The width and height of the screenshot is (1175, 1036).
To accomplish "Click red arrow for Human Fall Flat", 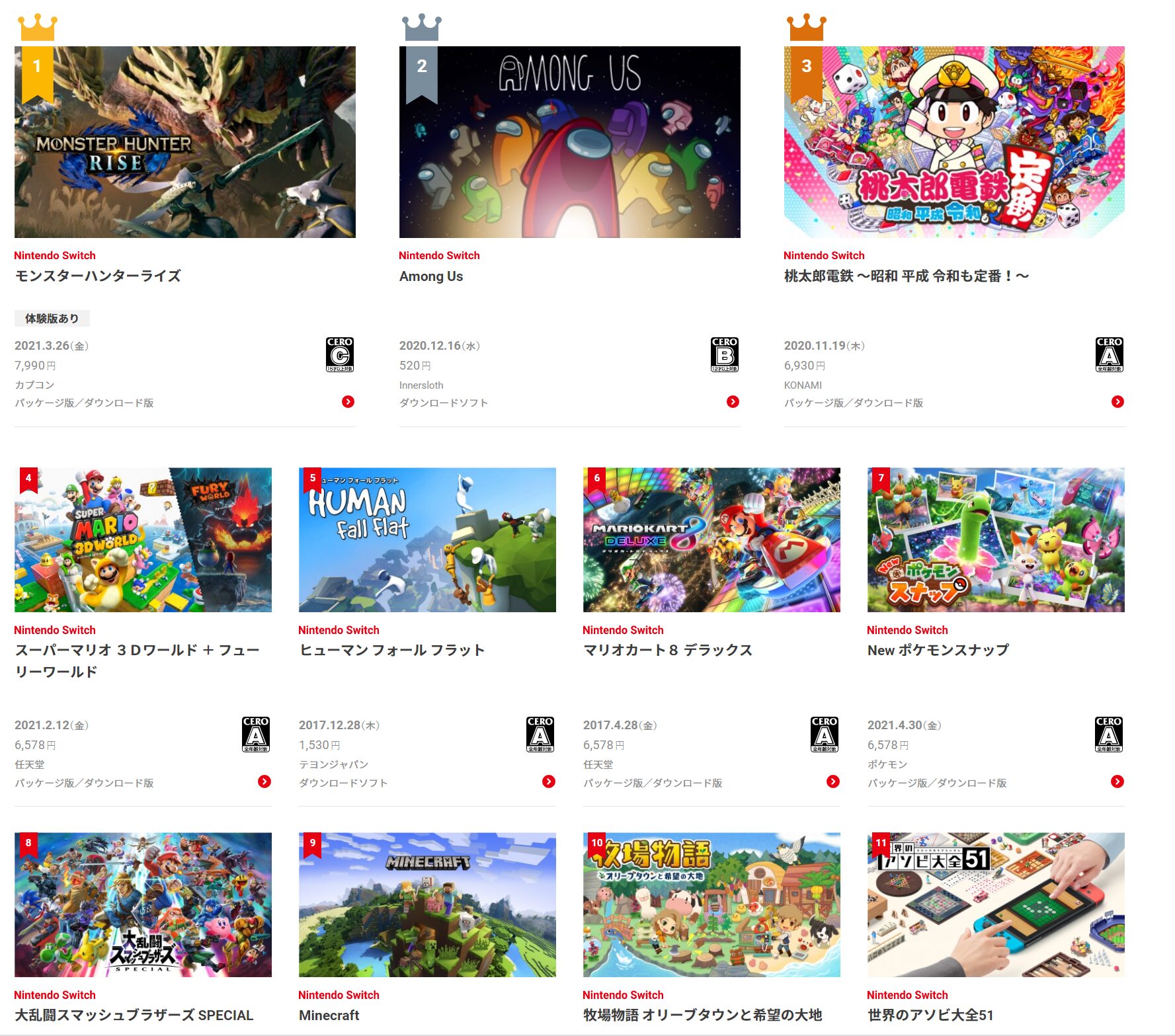I will (x=549, y=781).
